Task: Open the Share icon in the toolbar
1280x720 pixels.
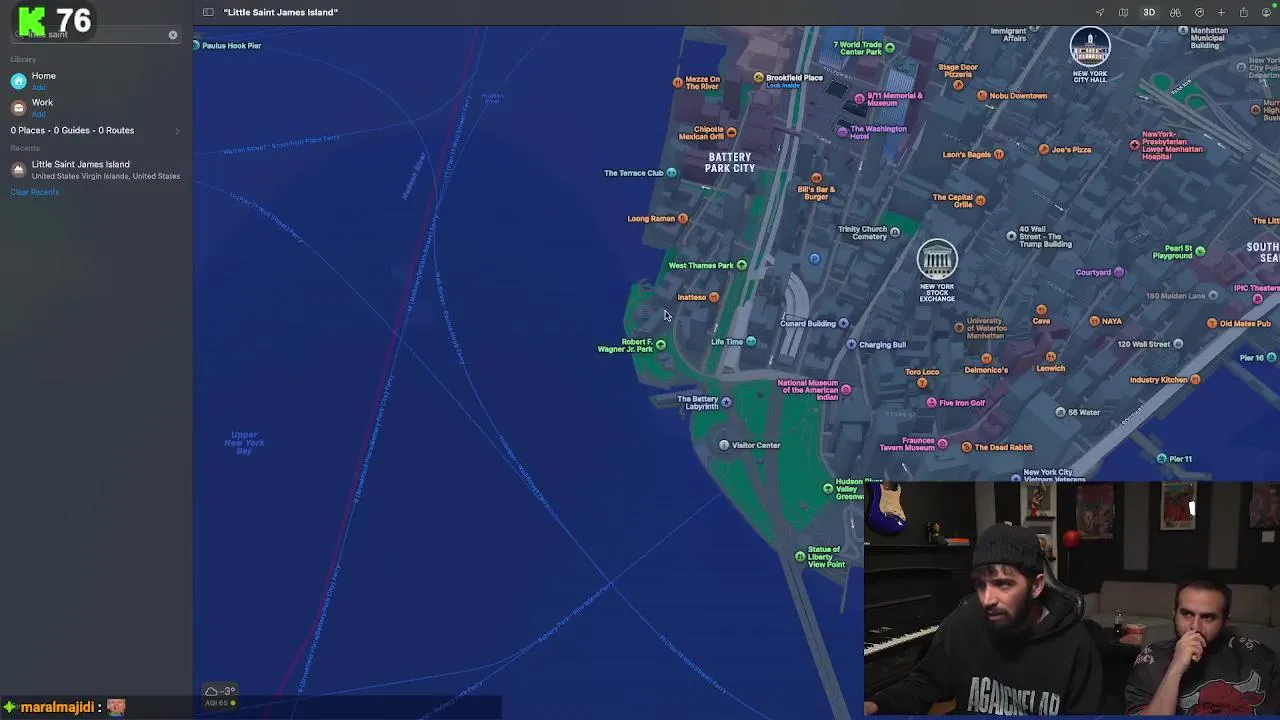Action: tap(1243, 12)
